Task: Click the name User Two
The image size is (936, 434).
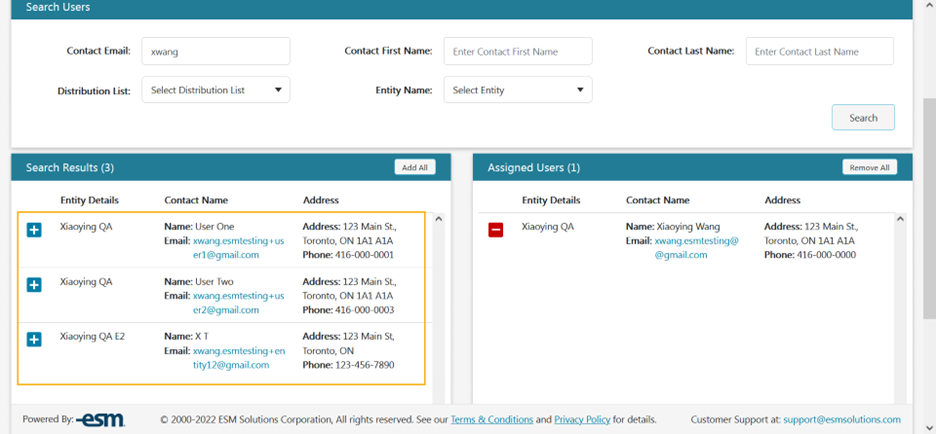Action: point(214,282)
